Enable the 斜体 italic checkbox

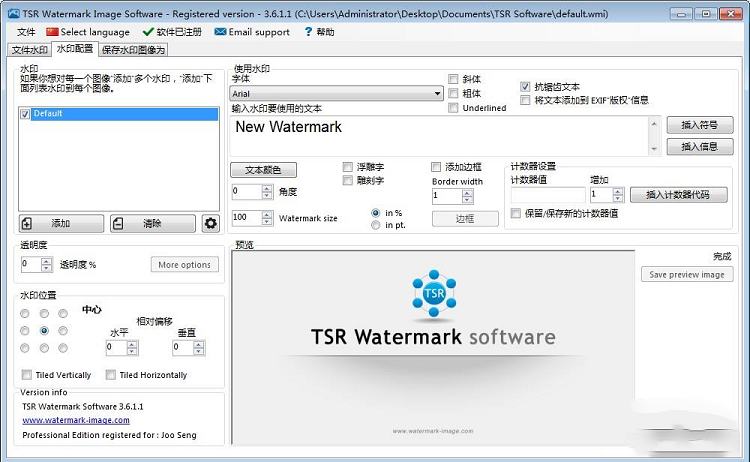click(x=453, y=79)
